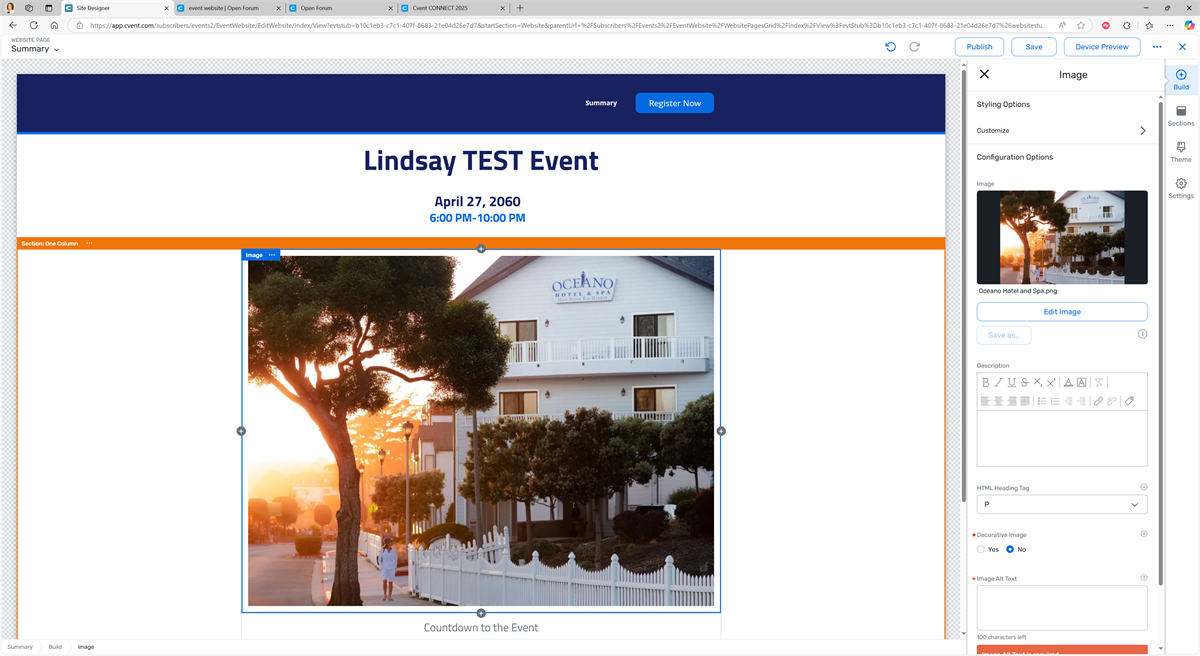Open Section One Column options ellipsis
The width and height of the screenshot is (1200, 656).
coord(89,243)
